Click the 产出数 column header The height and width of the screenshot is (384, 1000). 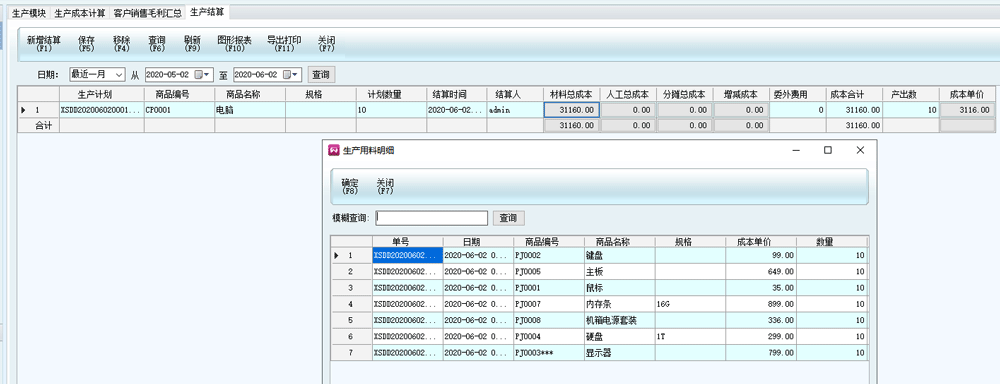click(x=911, y=94)
